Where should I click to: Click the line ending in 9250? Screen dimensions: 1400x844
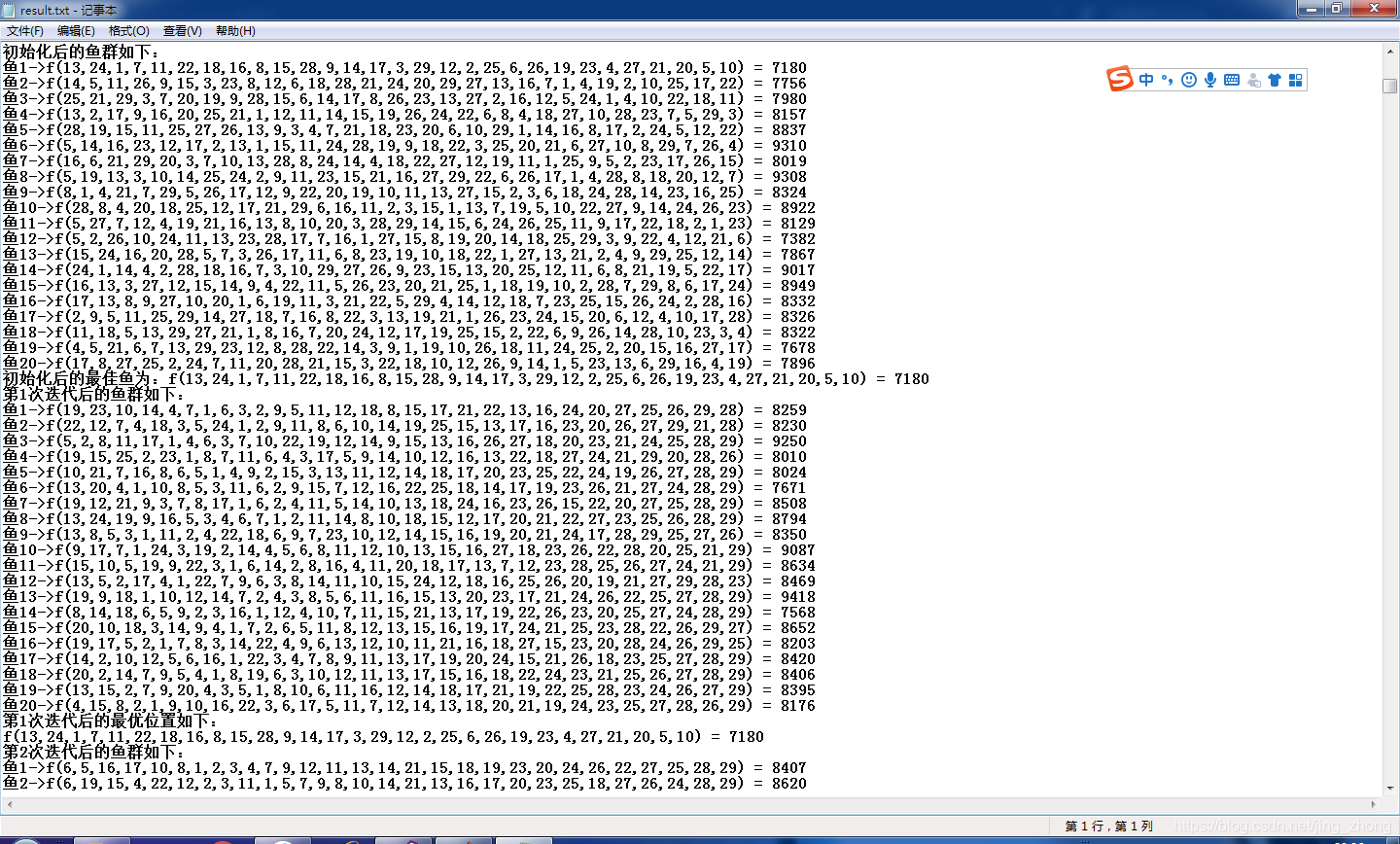[404, 441]
